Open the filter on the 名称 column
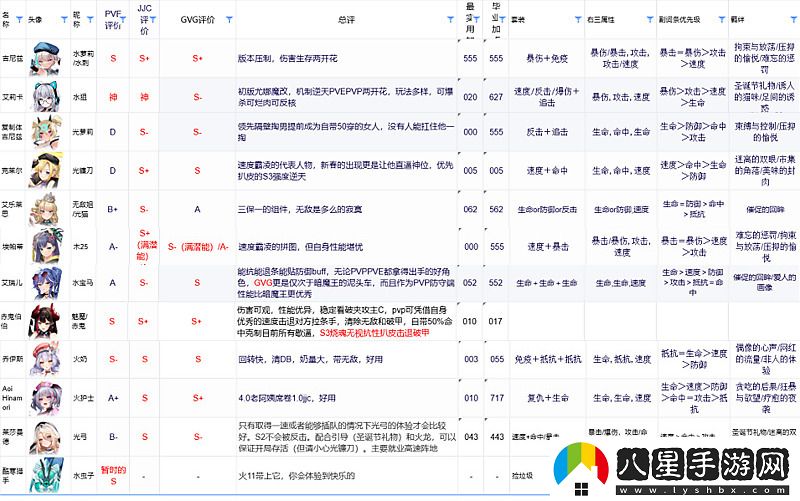 tap(19, 20)
